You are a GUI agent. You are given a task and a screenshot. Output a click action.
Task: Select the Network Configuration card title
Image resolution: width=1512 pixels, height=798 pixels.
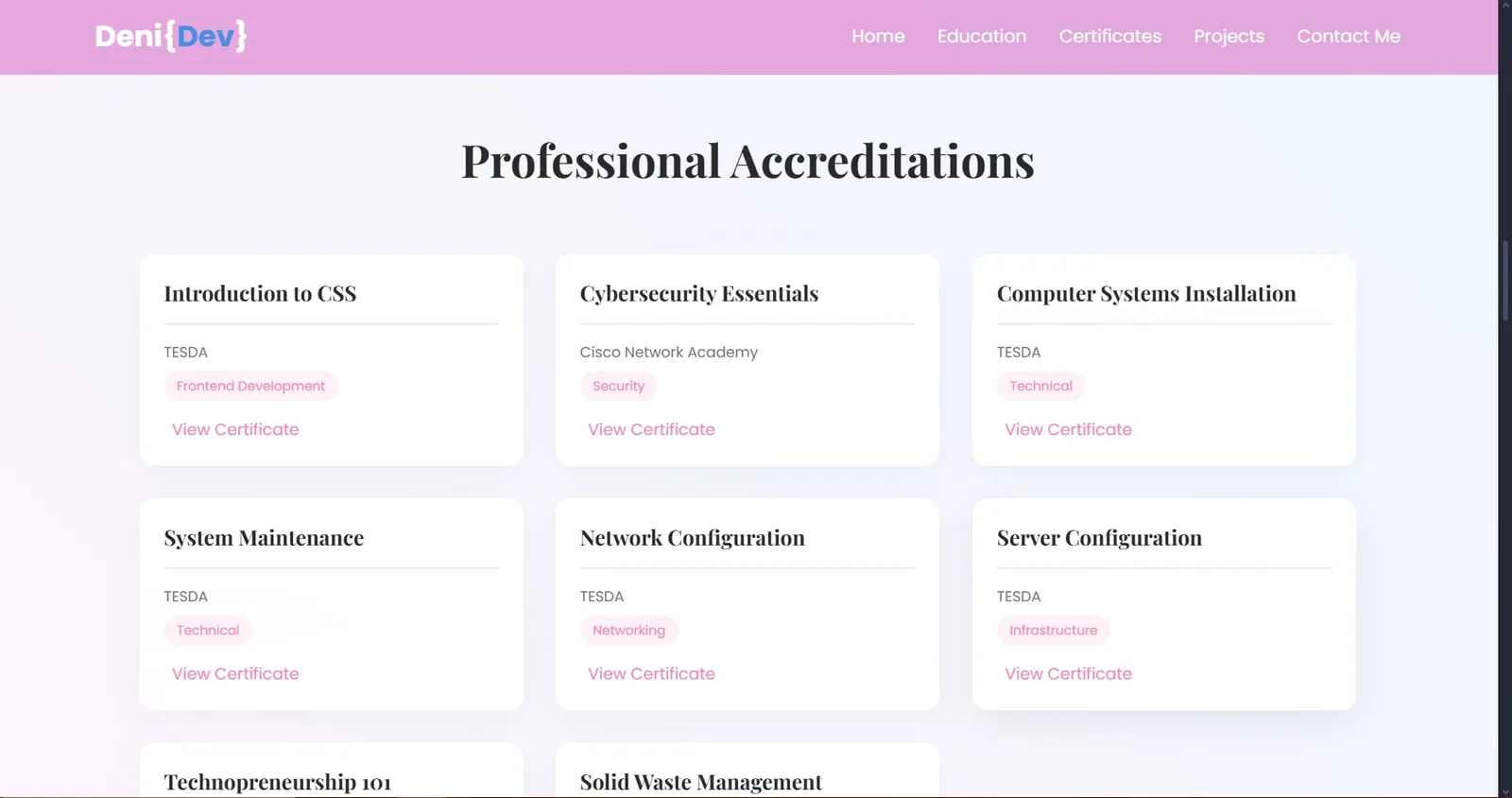[693, 538]
